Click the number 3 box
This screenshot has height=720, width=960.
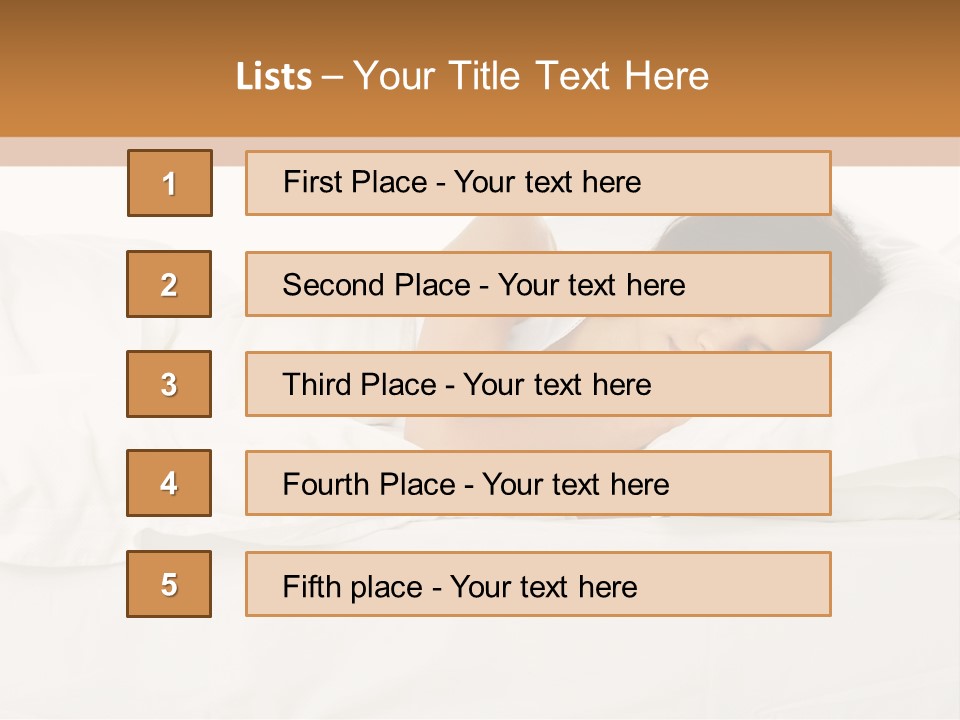(169, 384)
